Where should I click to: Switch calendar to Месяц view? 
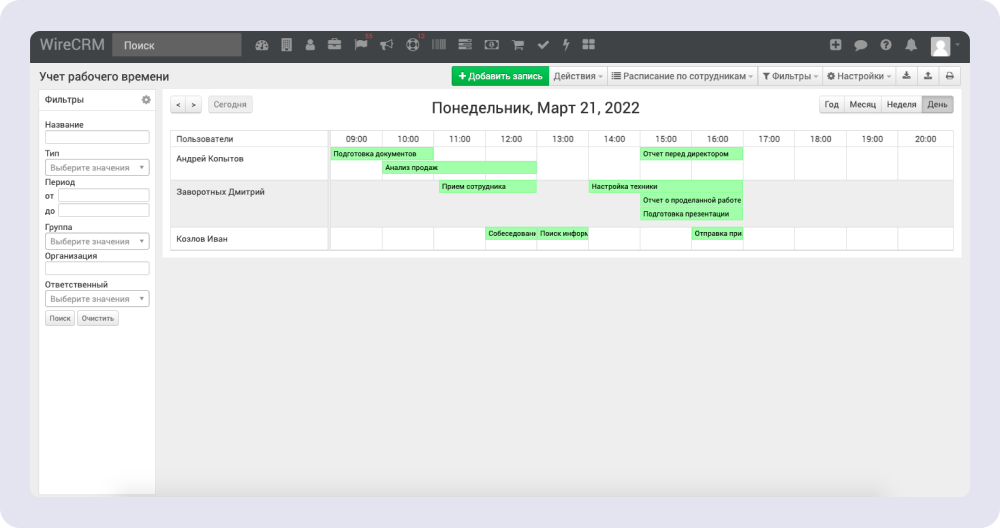point(862,105)
